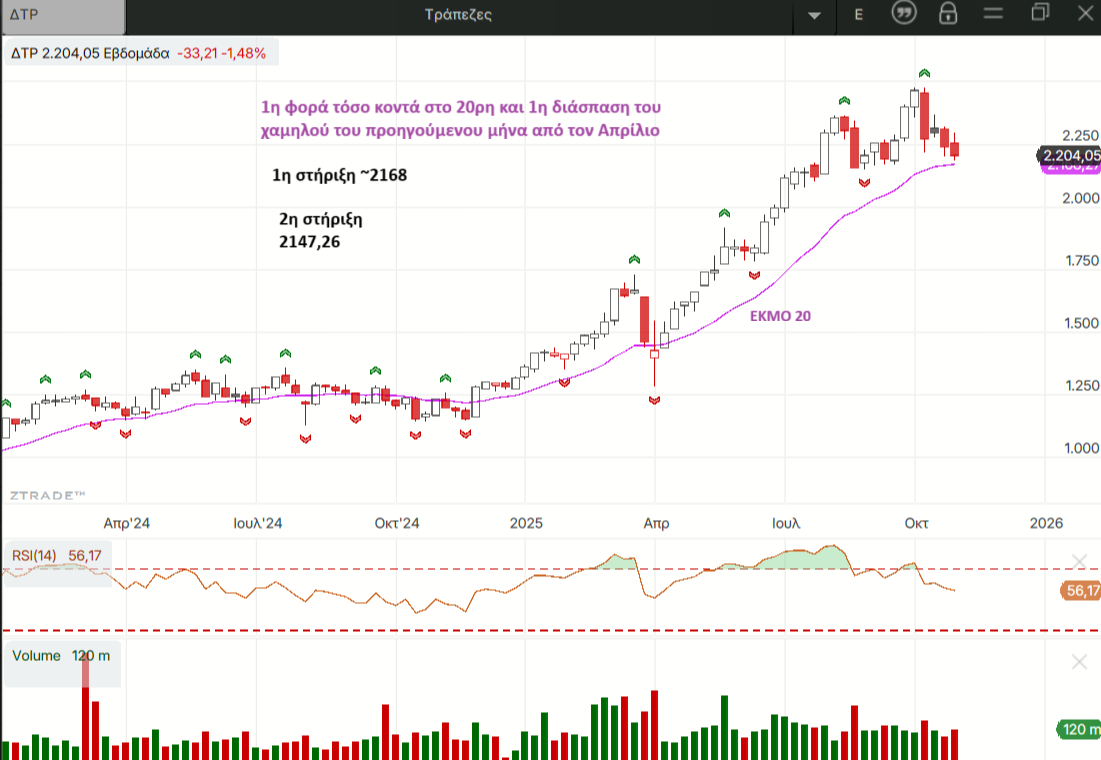Screen dimensions: 1101x760
Task: Click the quotation marks icon in title bar
Action: (x=904, y=14)
